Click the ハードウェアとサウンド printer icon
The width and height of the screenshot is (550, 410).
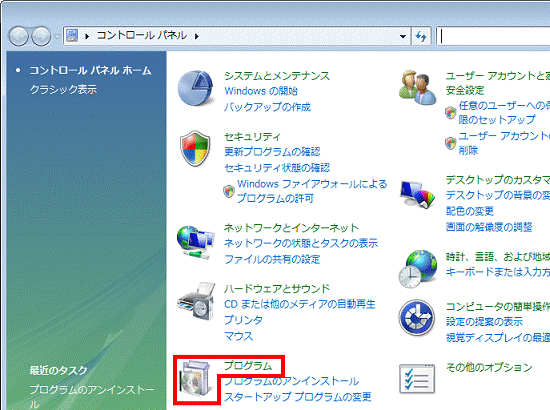click(196, 301)
